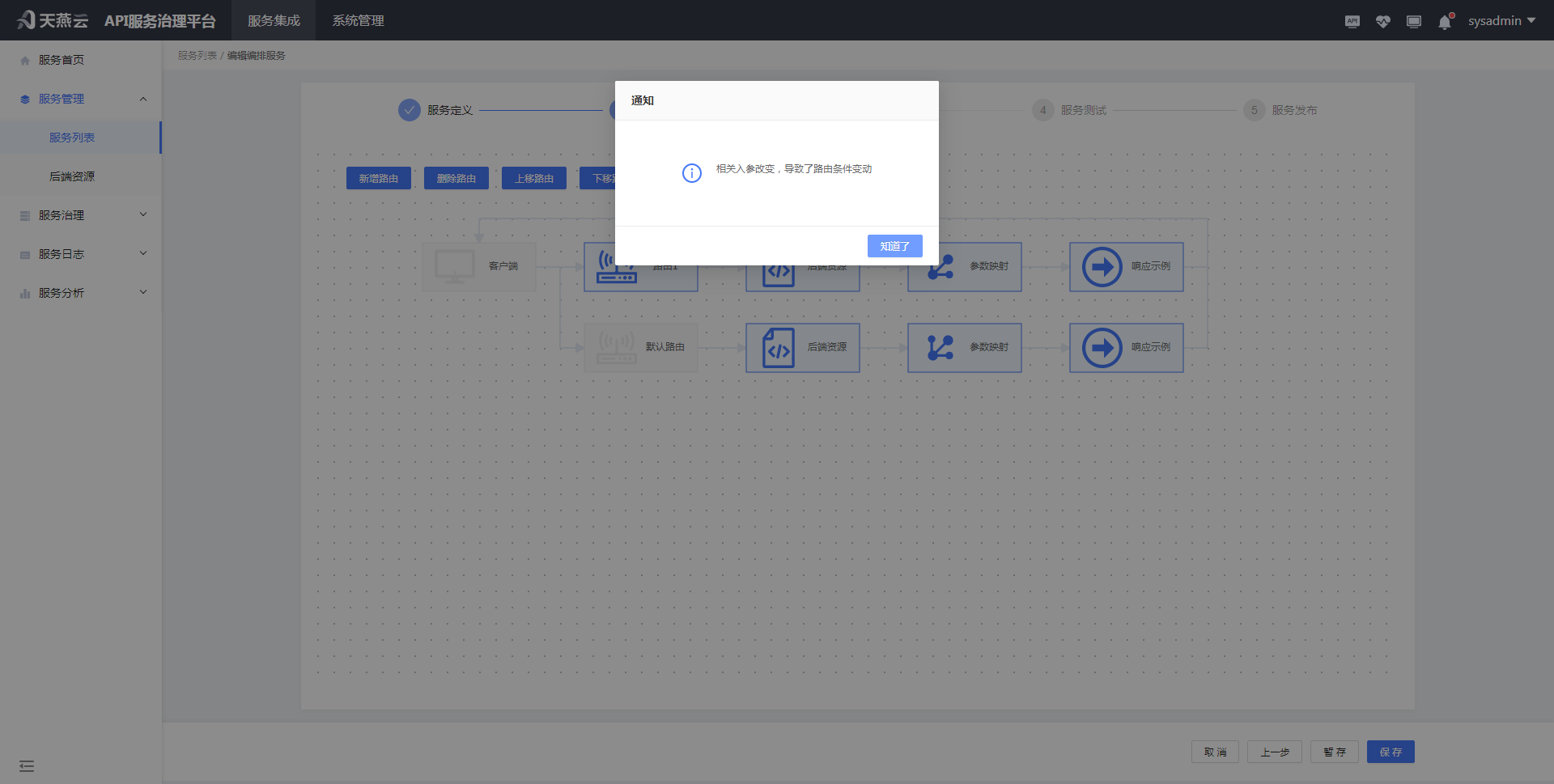1554x784 pixels.
Task: Click 知道了 to dismiss the notice dialog
Action: coord(894,246)
